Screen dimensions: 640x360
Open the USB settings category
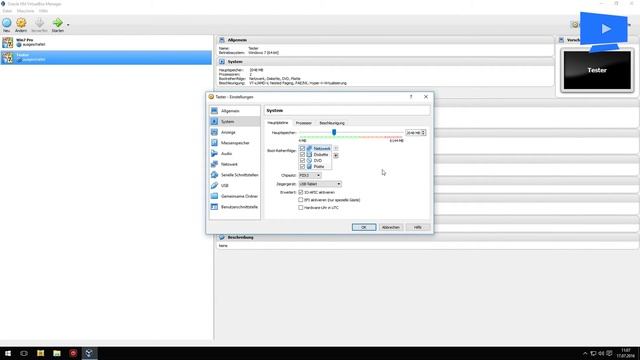coord(235,185)
